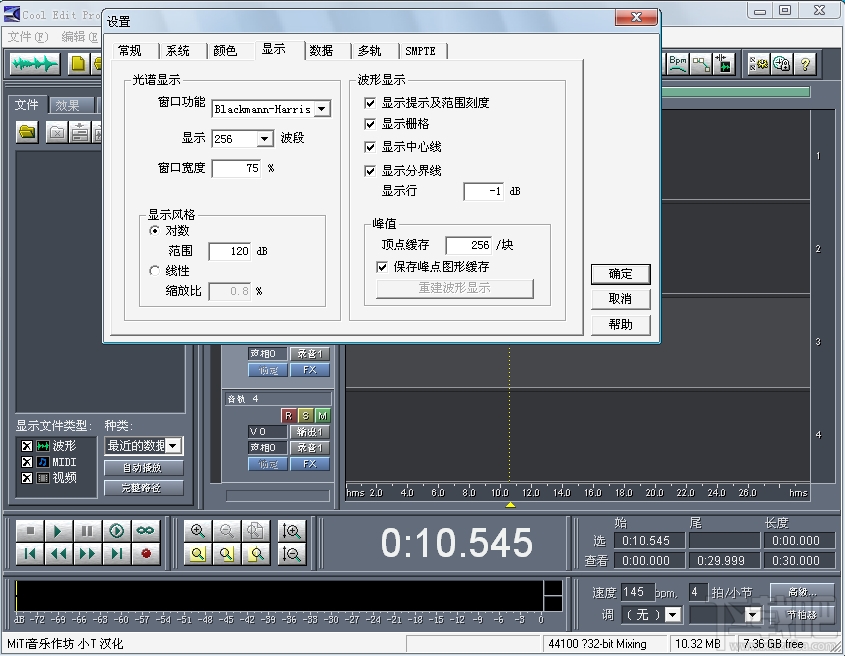Confirm settings with the 确定 button
845x656 pixels.
tap(620, 274)
